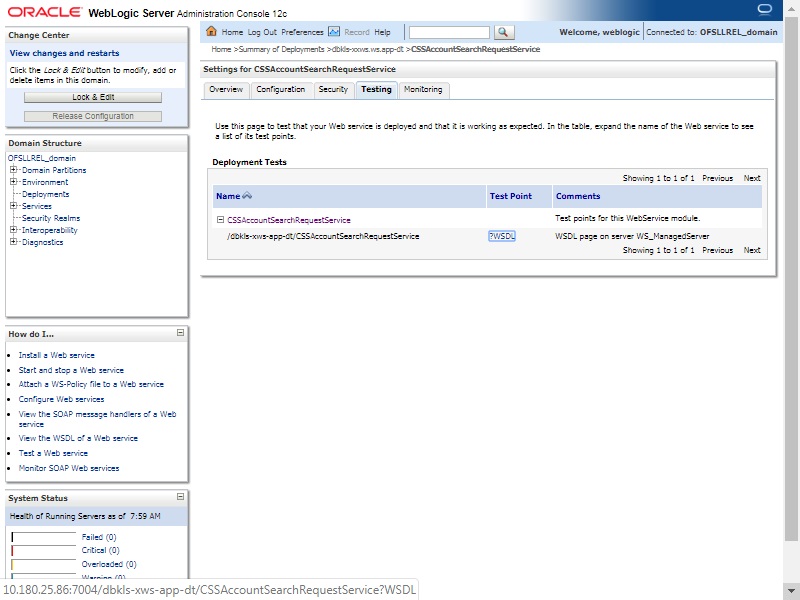
Task: Click the Lock & Edit button
Action: pyautogui.click(x=93, y=97)
